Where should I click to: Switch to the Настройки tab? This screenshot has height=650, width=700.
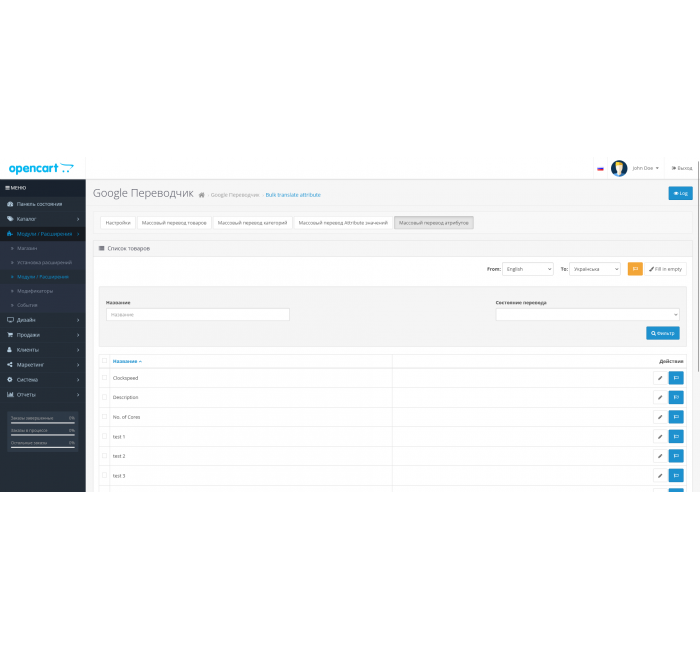click(118, 223)
